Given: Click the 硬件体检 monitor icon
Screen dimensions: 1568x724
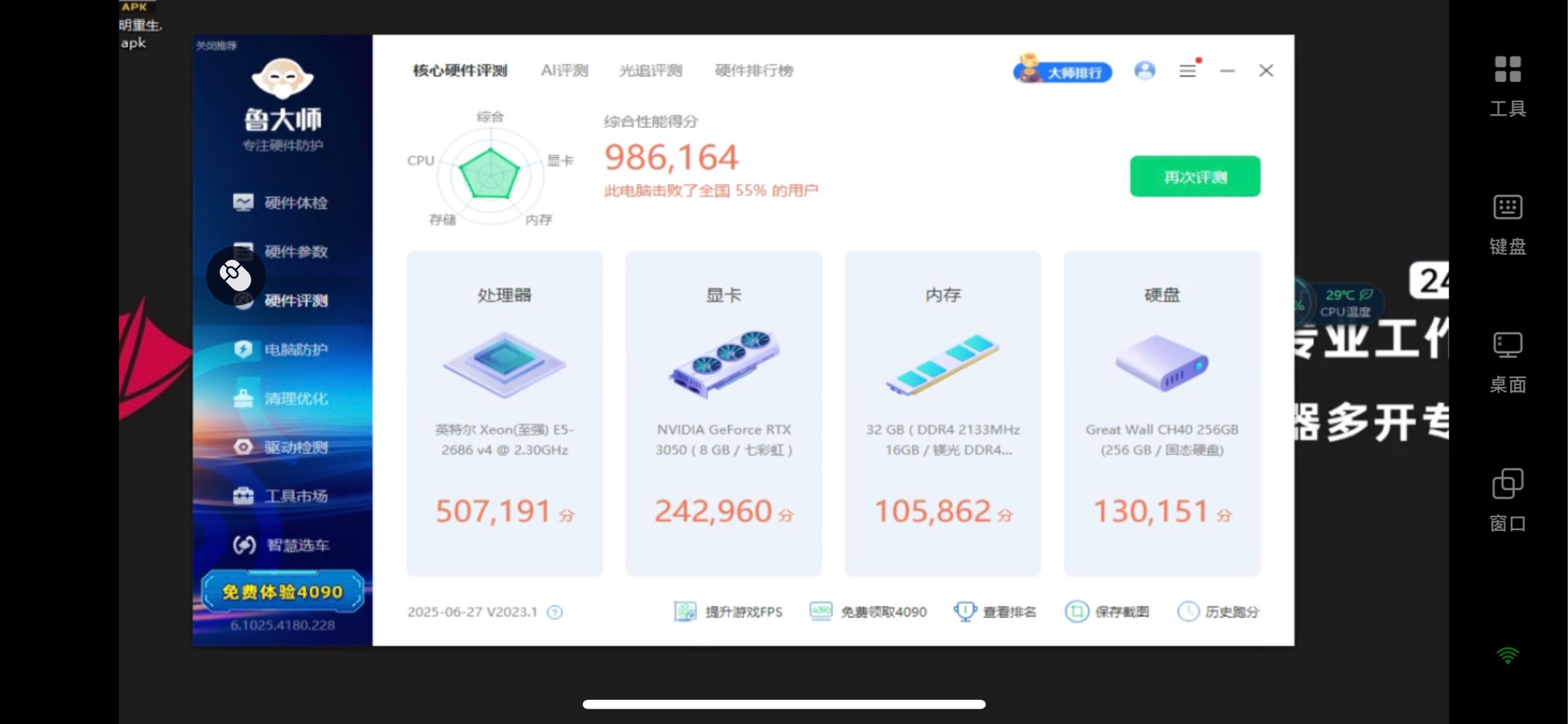Looking at the screenshot, I should coord(243,202).
